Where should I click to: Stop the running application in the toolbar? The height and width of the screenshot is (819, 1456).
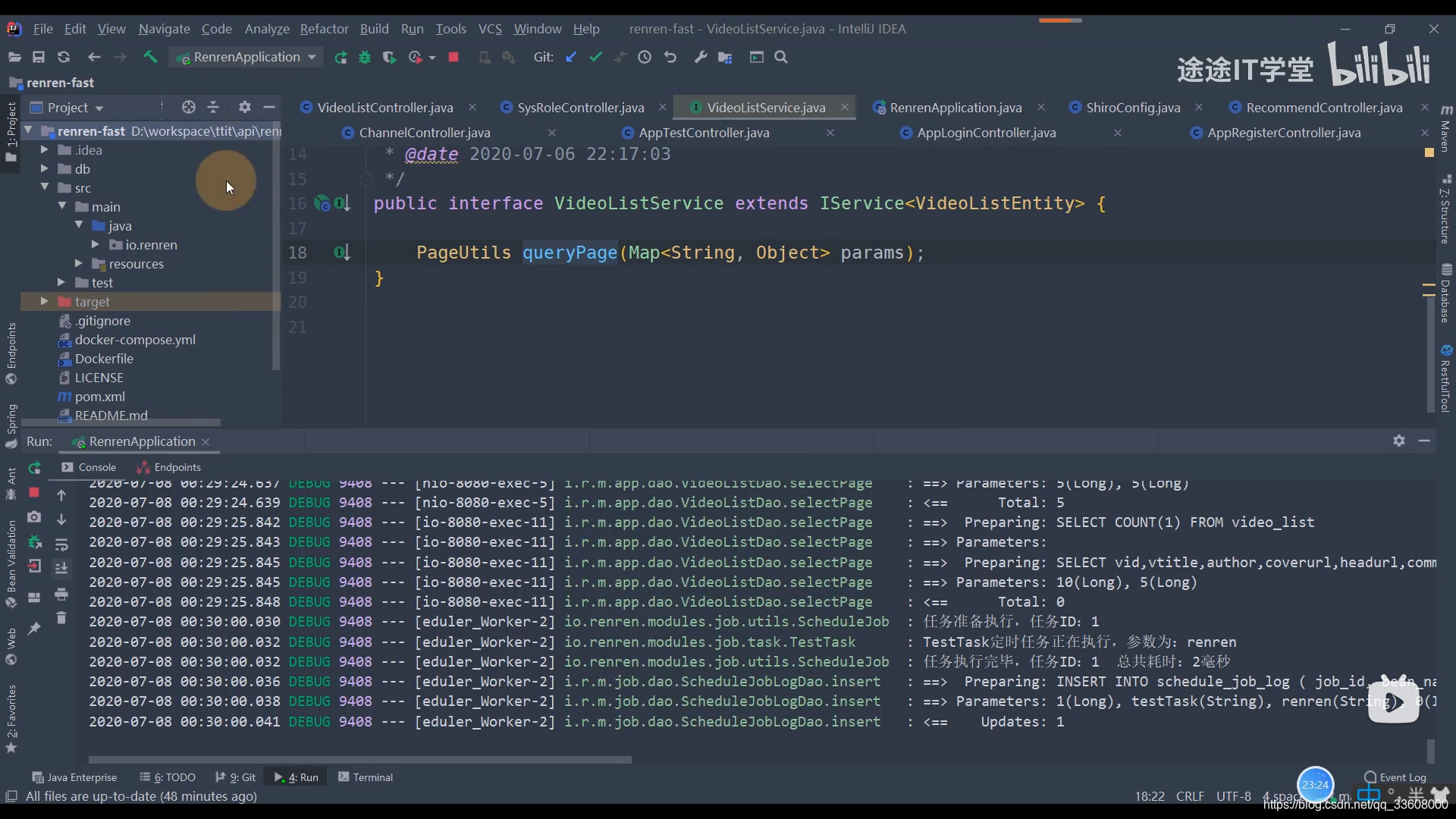pos(453,57)
